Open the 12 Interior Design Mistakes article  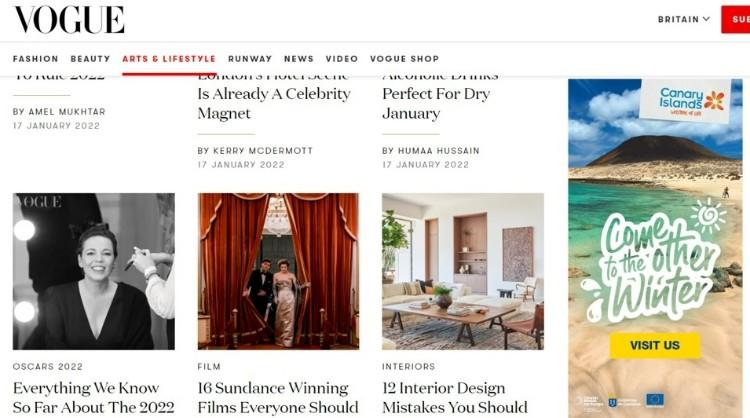pos(454,398)
